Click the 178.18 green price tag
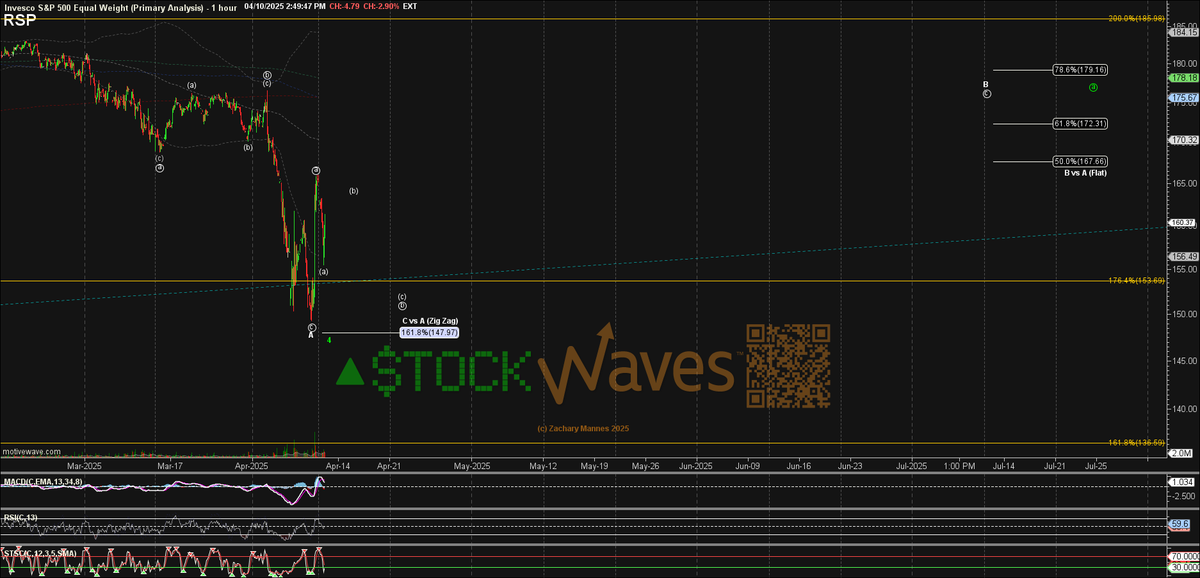This screenshot has height=578, width=1200. coord(1184,77)
